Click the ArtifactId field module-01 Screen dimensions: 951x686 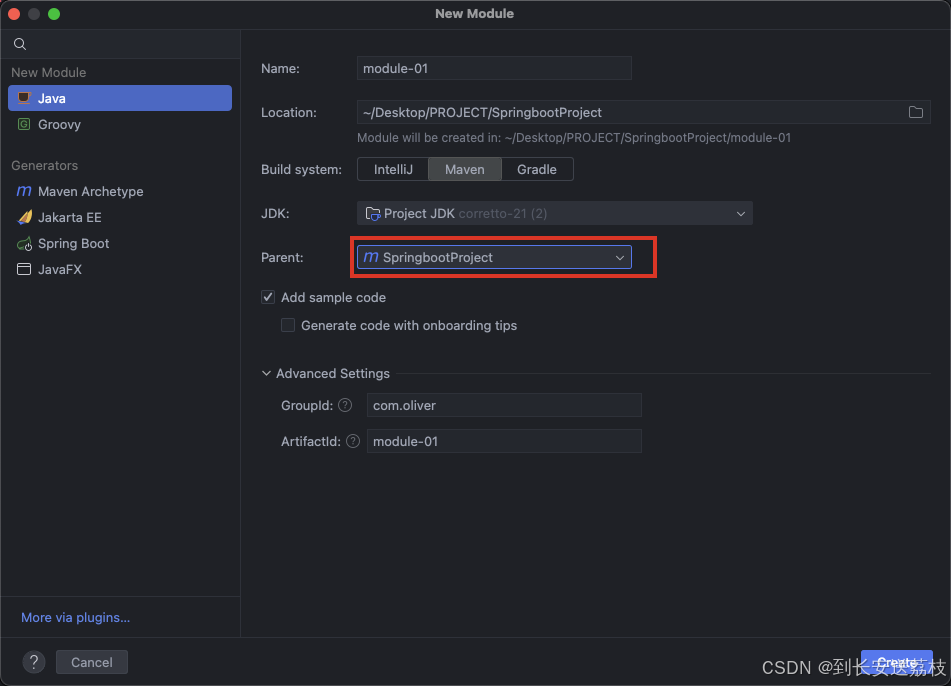504,442
